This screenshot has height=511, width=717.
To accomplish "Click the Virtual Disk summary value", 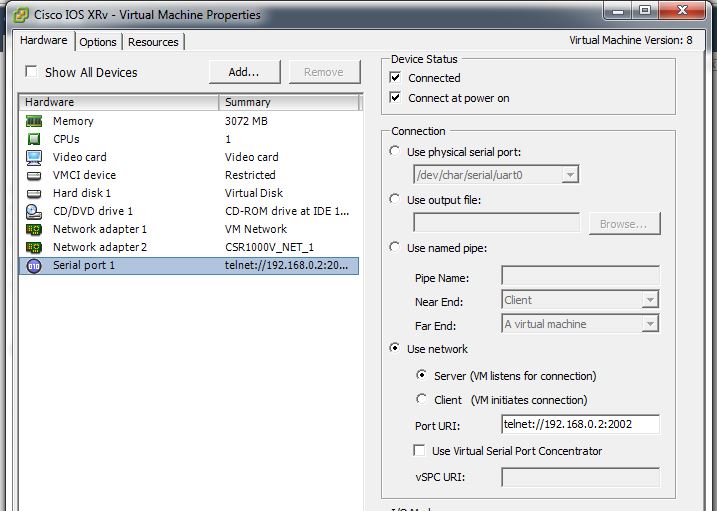I will [254, 193].
